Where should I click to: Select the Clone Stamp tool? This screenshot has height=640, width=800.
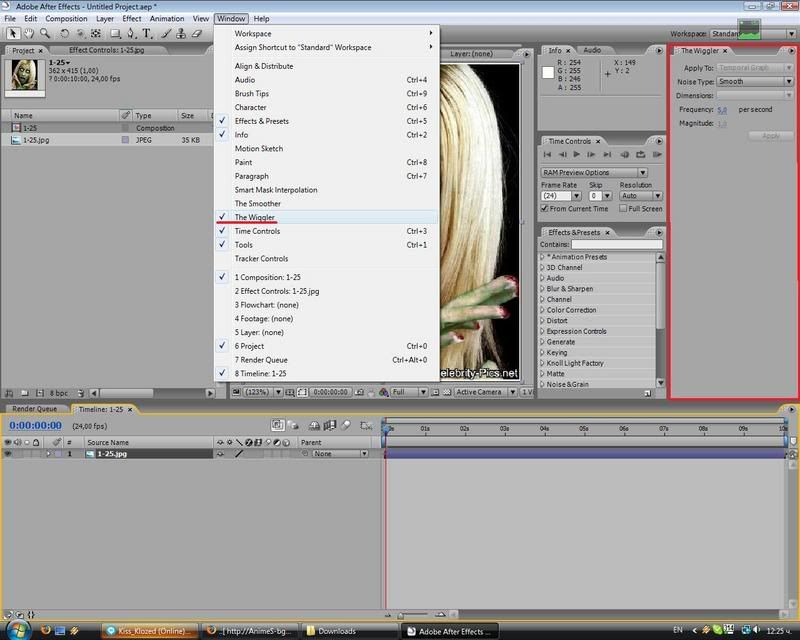point(181,34)
